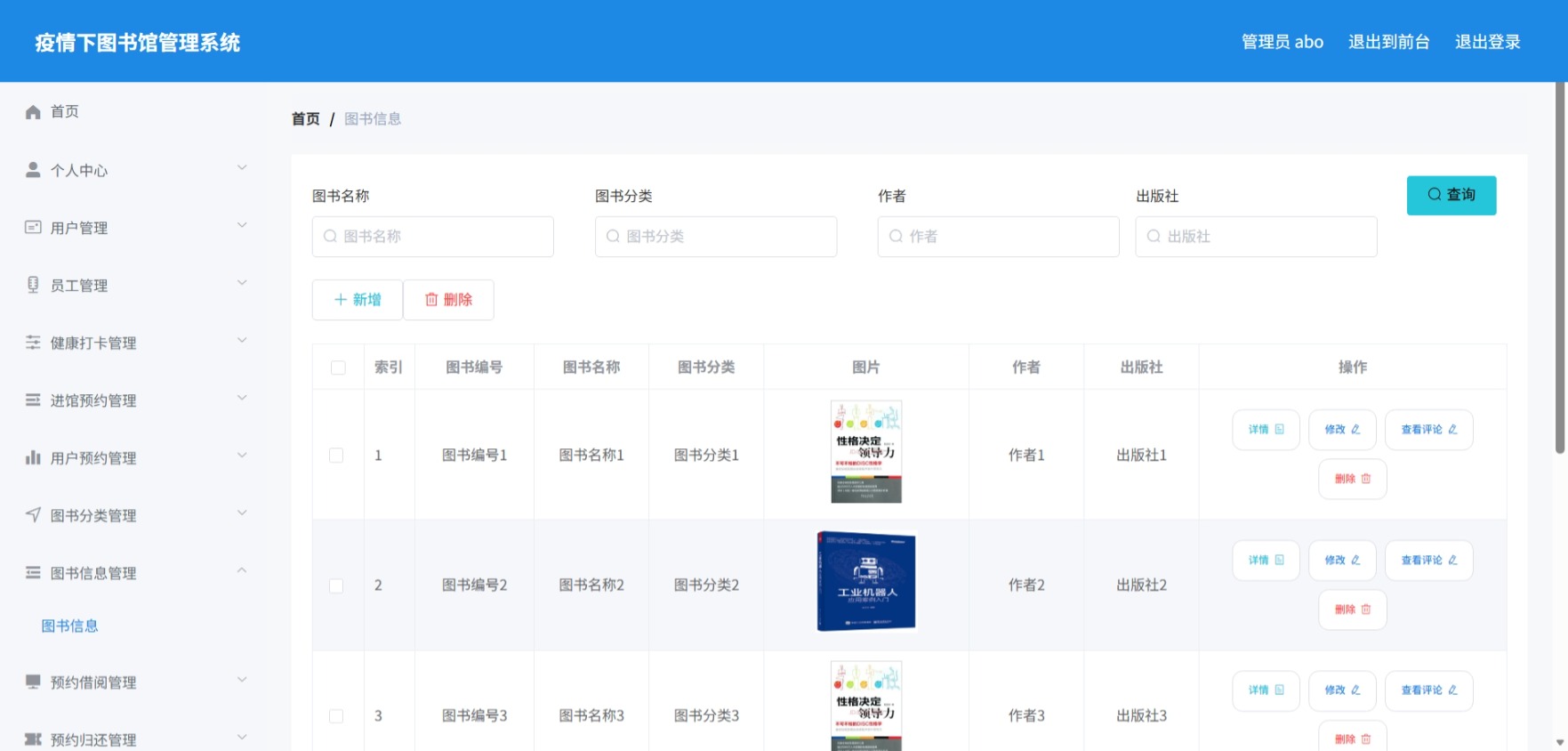This screenshot has height=751, width=1568.
Task: Open the 首页 sidebar menu item
Action: pos(133,112)
